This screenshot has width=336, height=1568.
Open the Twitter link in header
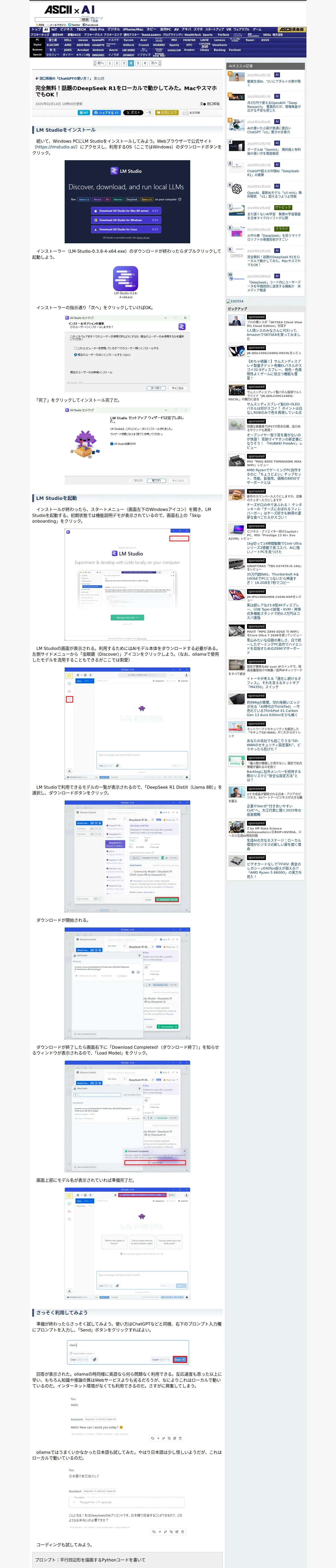[x=74, y=25]
